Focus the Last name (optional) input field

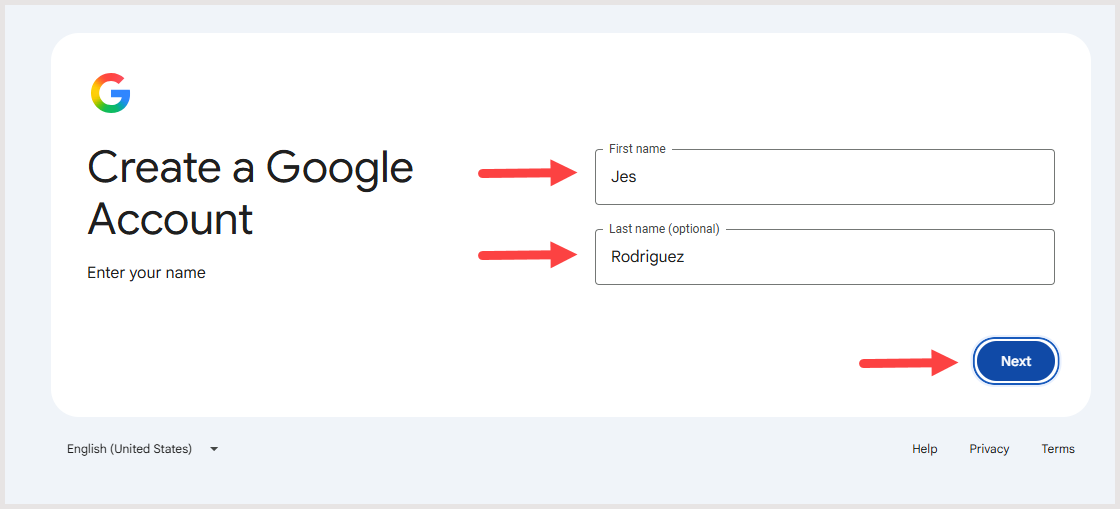tap(824, 257)
